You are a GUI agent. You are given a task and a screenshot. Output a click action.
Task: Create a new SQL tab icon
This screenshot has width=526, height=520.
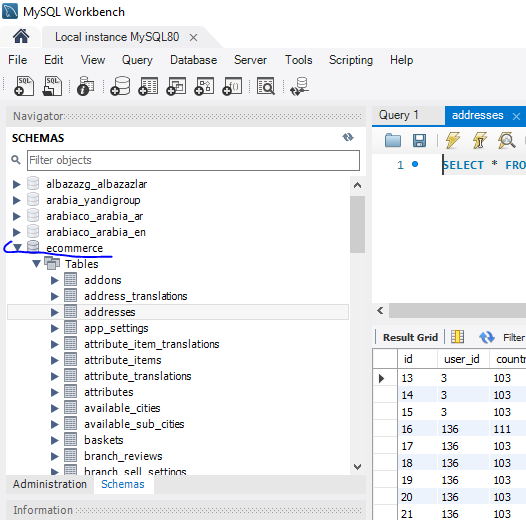click(24, 86)
